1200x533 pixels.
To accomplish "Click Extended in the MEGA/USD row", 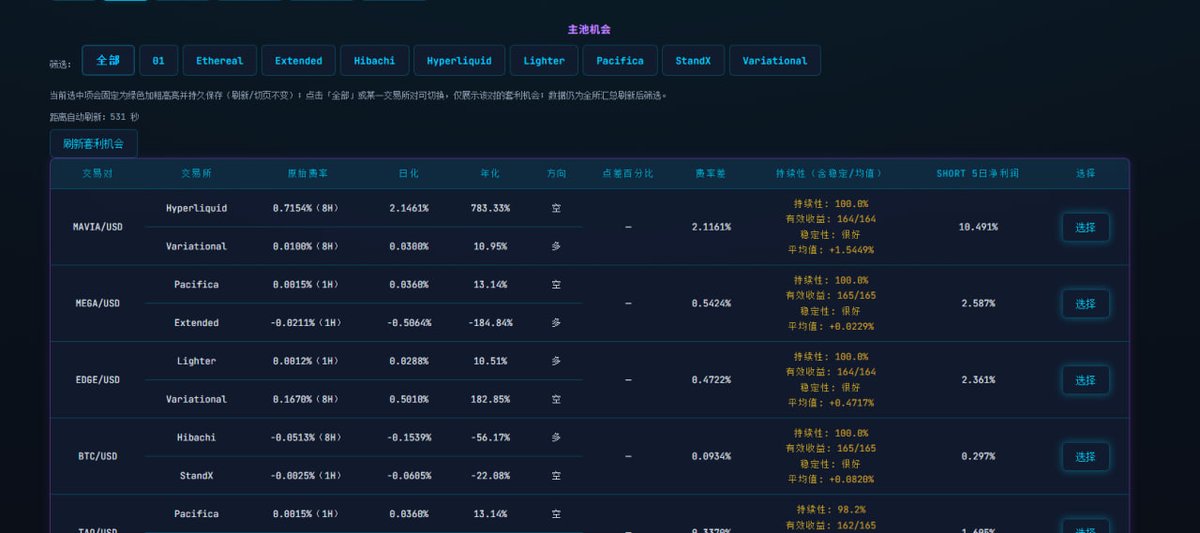I will (196, 323).
